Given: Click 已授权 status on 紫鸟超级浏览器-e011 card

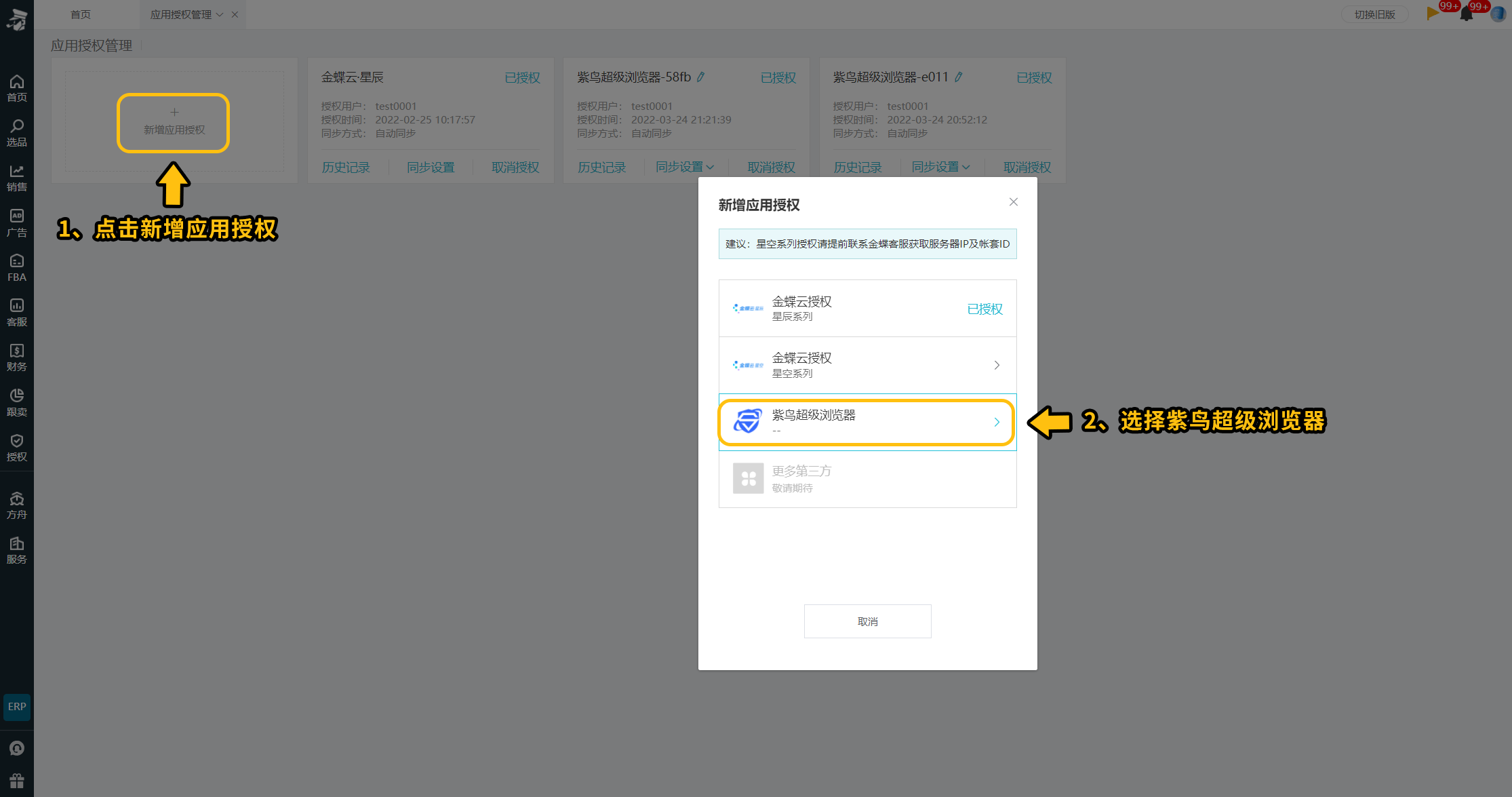Looking at the screenshot, I should coord(1034,78).
